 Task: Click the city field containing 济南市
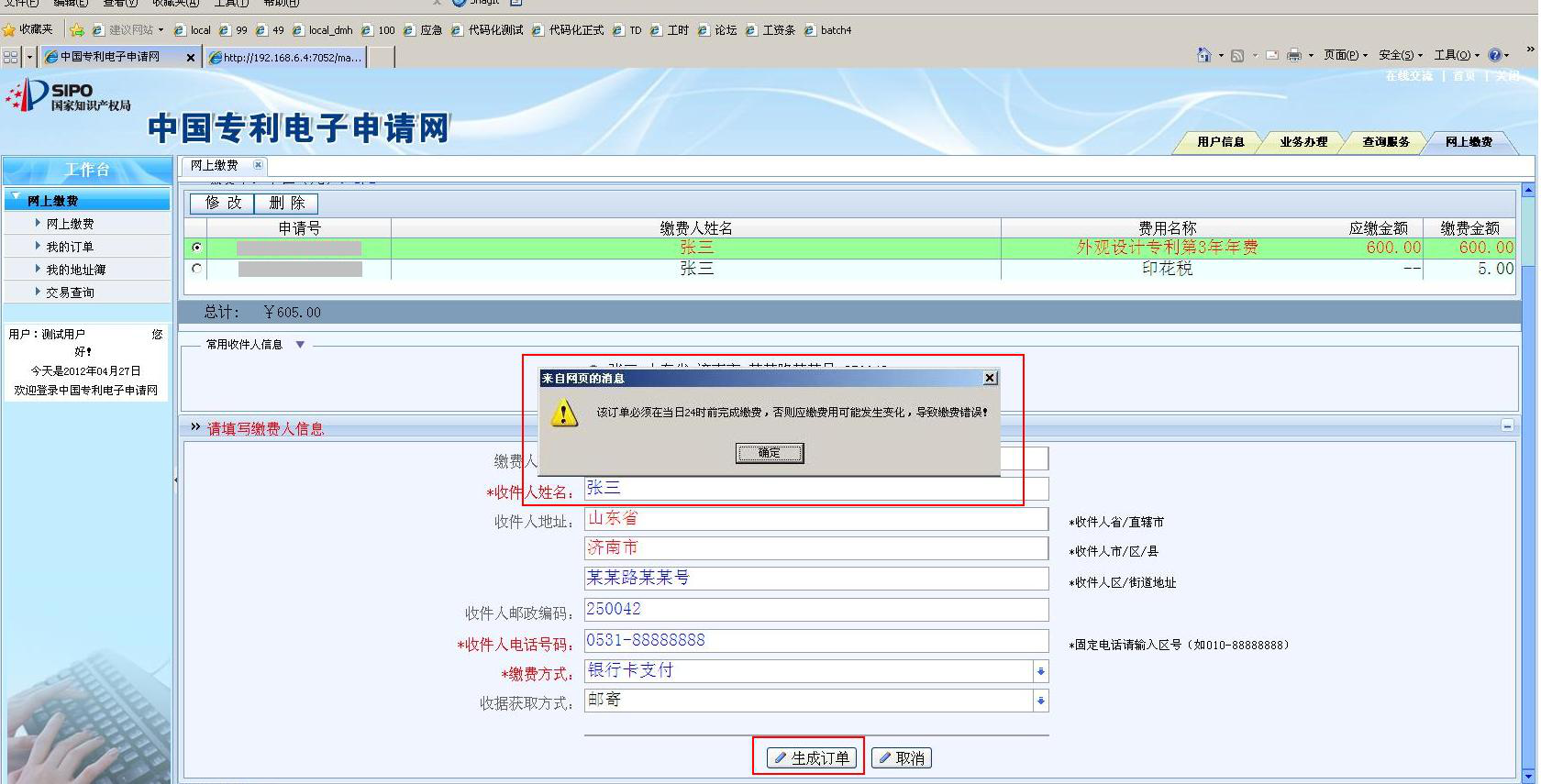(816, 548)
